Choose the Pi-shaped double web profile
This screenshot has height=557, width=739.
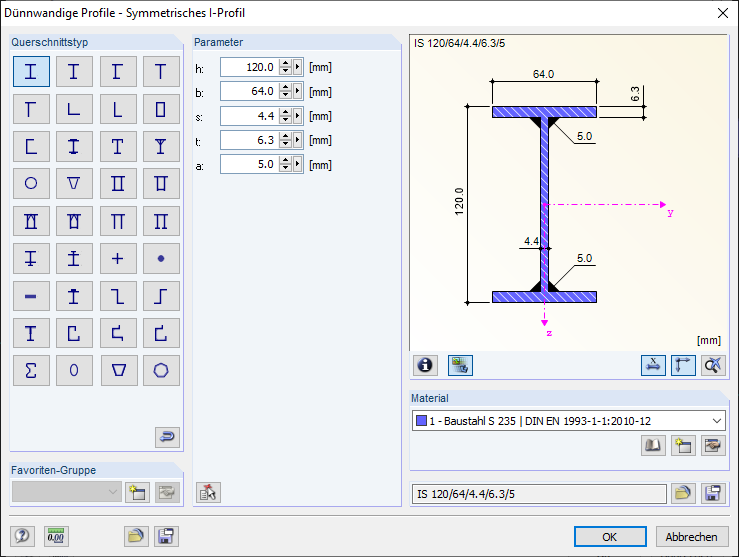[x=118, y=221]
